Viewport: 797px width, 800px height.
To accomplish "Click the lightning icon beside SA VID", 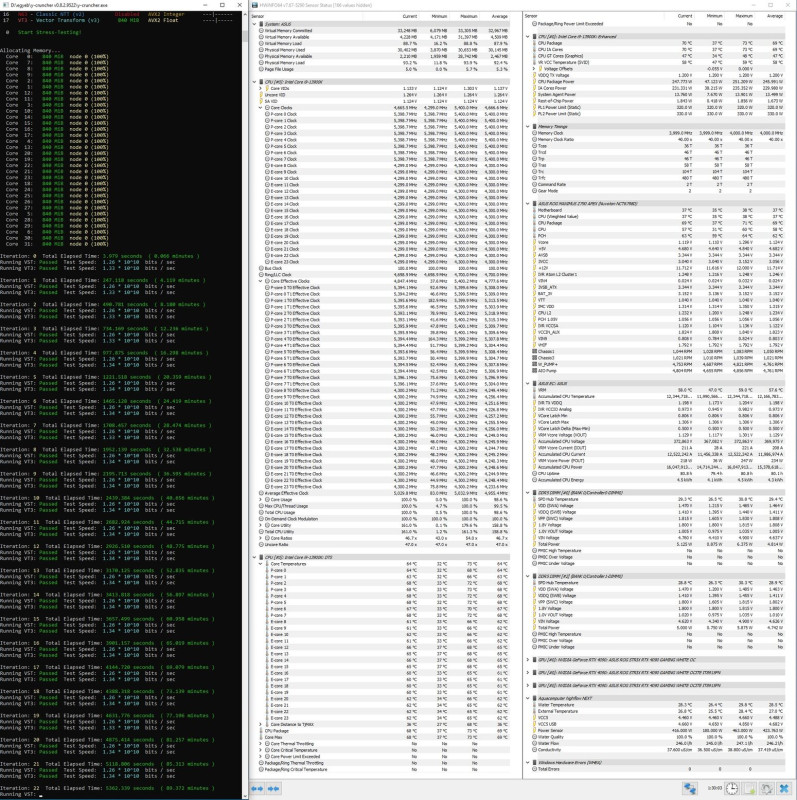I will point(261,101).
